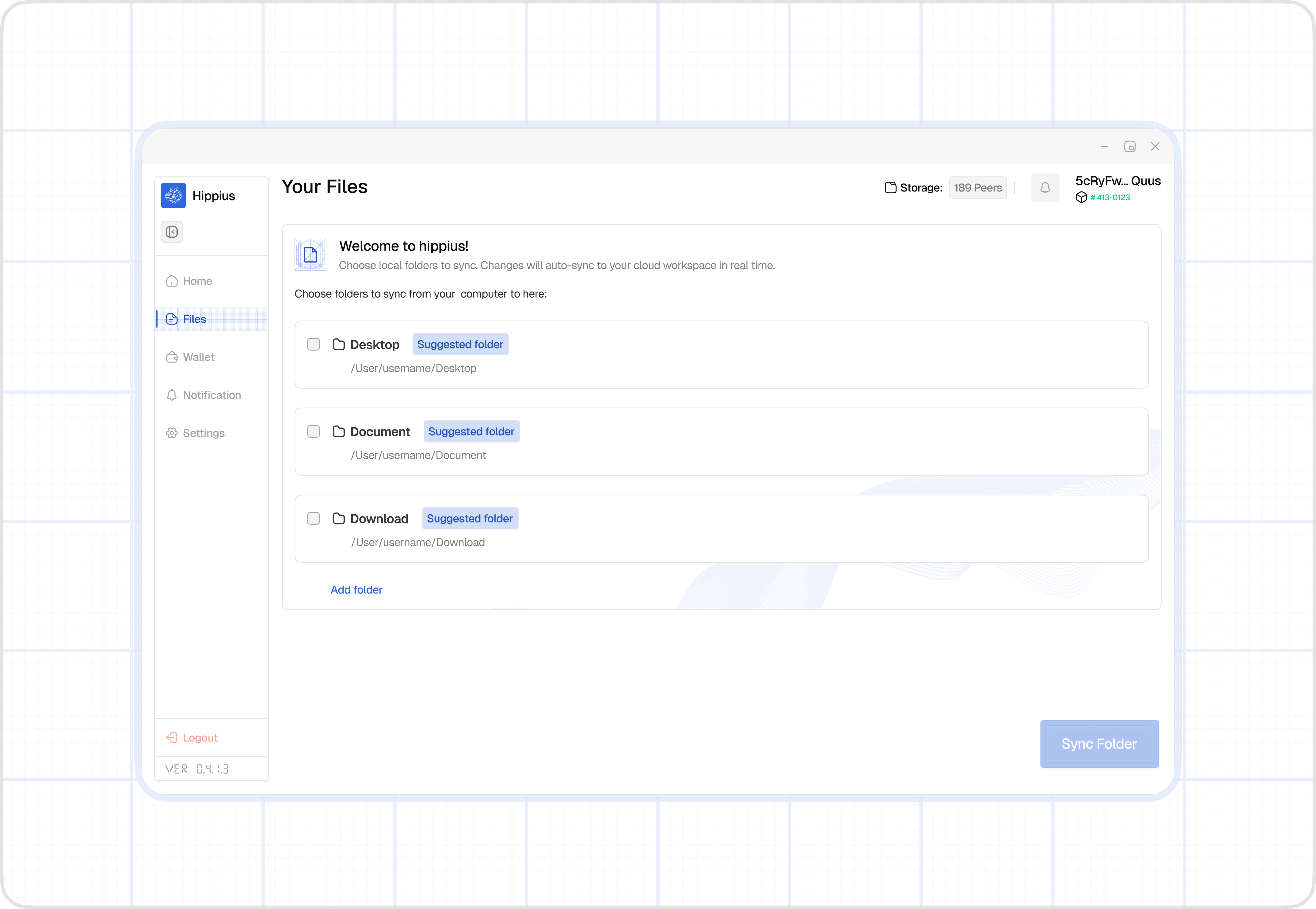The height and width of the screenshot is (909, 1316).
Task: Click the path /User/username/Document
Action: coord(418,456)
